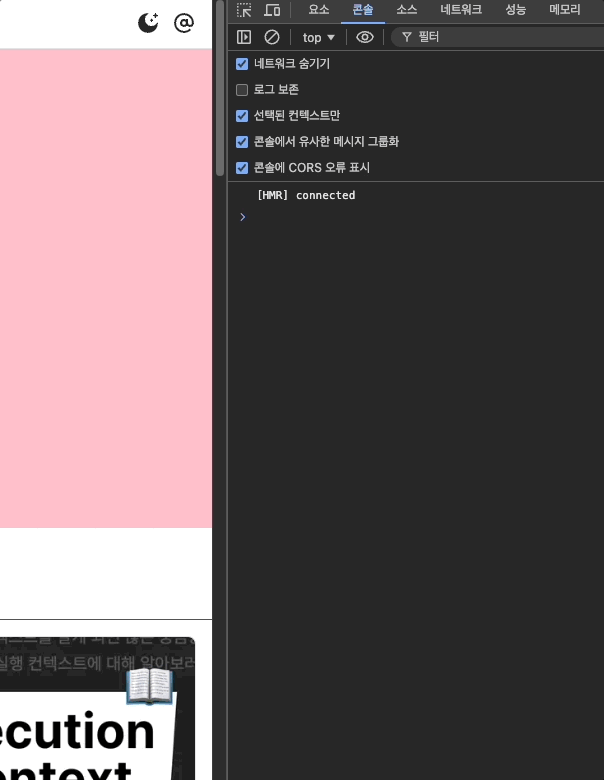Create live expression with the eye icon
The width and height of the screenshot is (604, 780).
click(365, 37)
